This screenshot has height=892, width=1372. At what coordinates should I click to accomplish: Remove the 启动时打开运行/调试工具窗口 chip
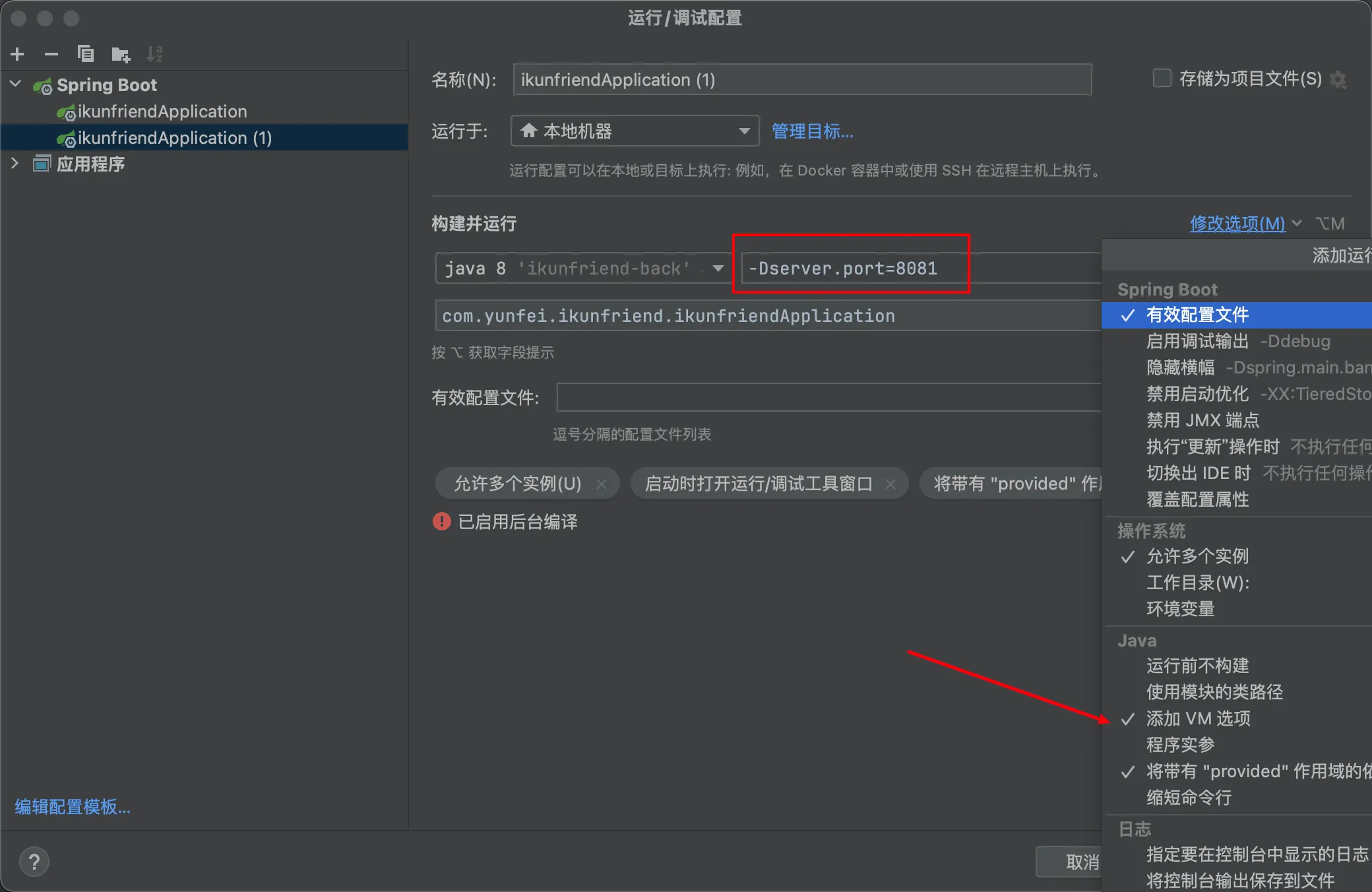[x=890, y=484]
